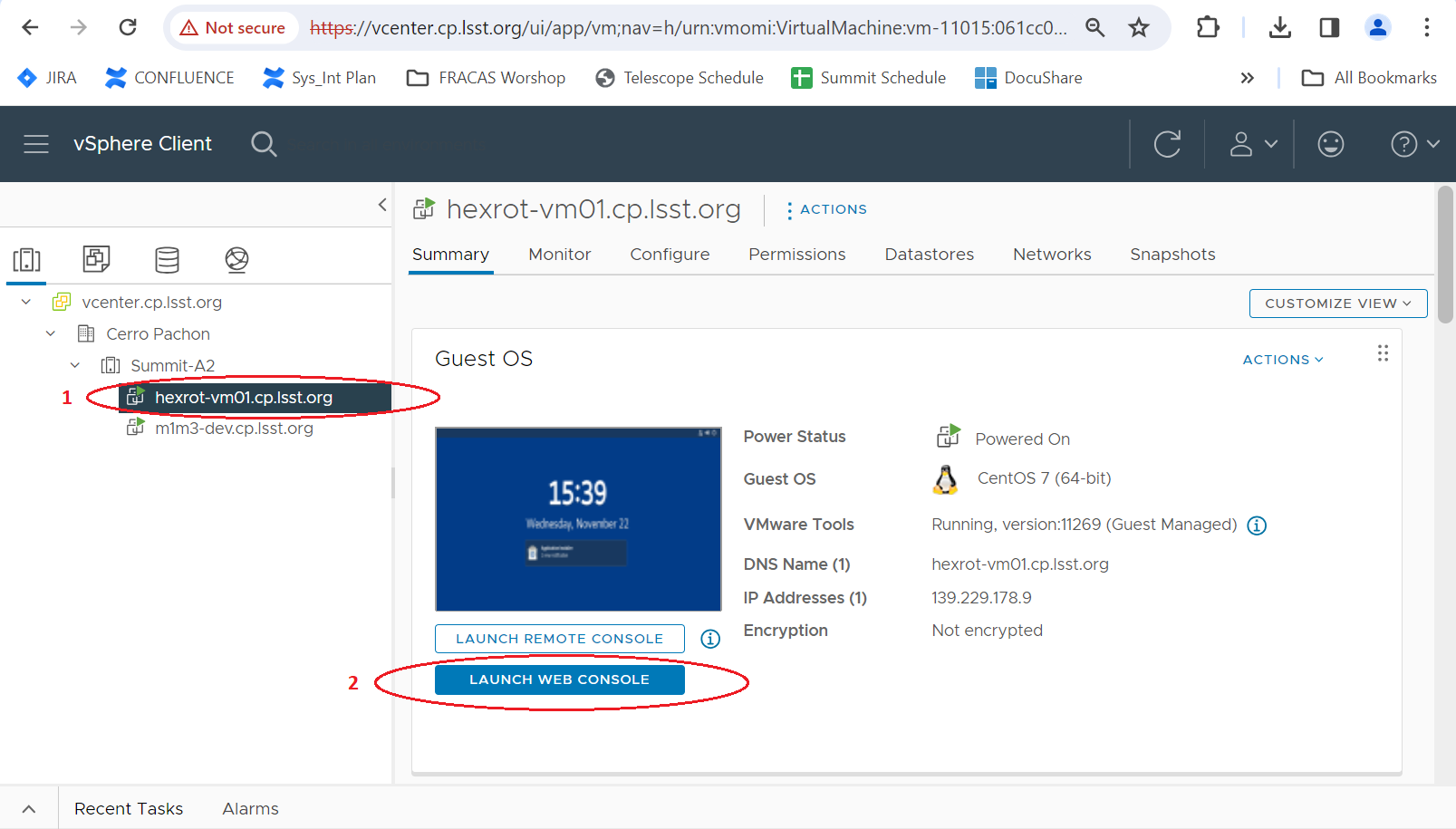Image resolution: width=1456 pixels, height=829 pixels.
Task: Show more bookmarks with double chevron
Action: coord(1248,78)
